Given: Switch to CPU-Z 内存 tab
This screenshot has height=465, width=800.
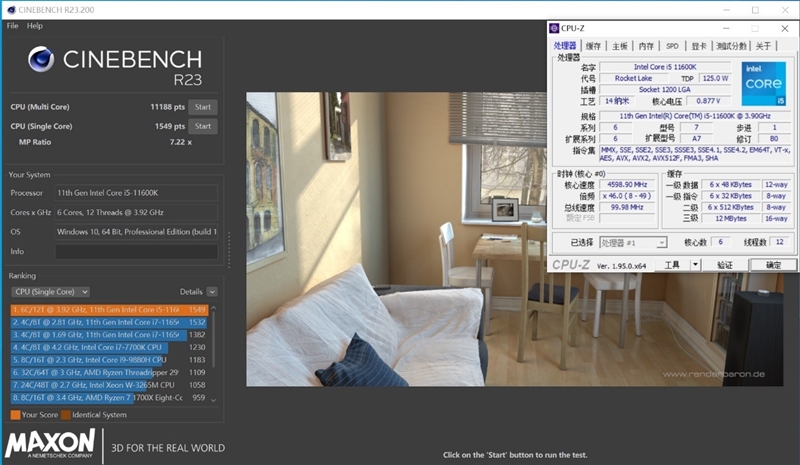Looking at the screenshot, I should (646, 46).
